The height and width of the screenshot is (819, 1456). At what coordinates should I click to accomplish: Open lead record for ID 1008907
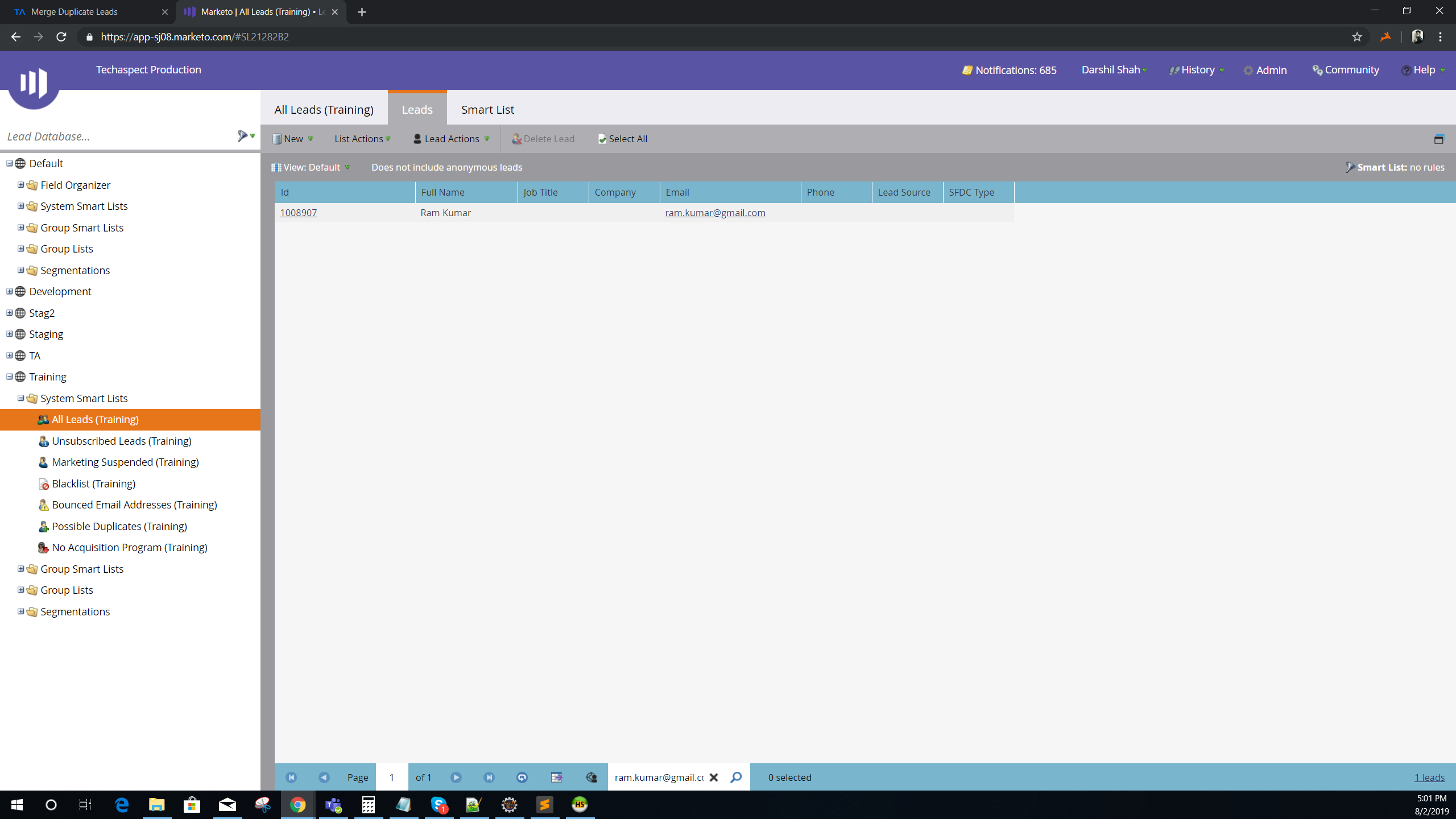298,212
